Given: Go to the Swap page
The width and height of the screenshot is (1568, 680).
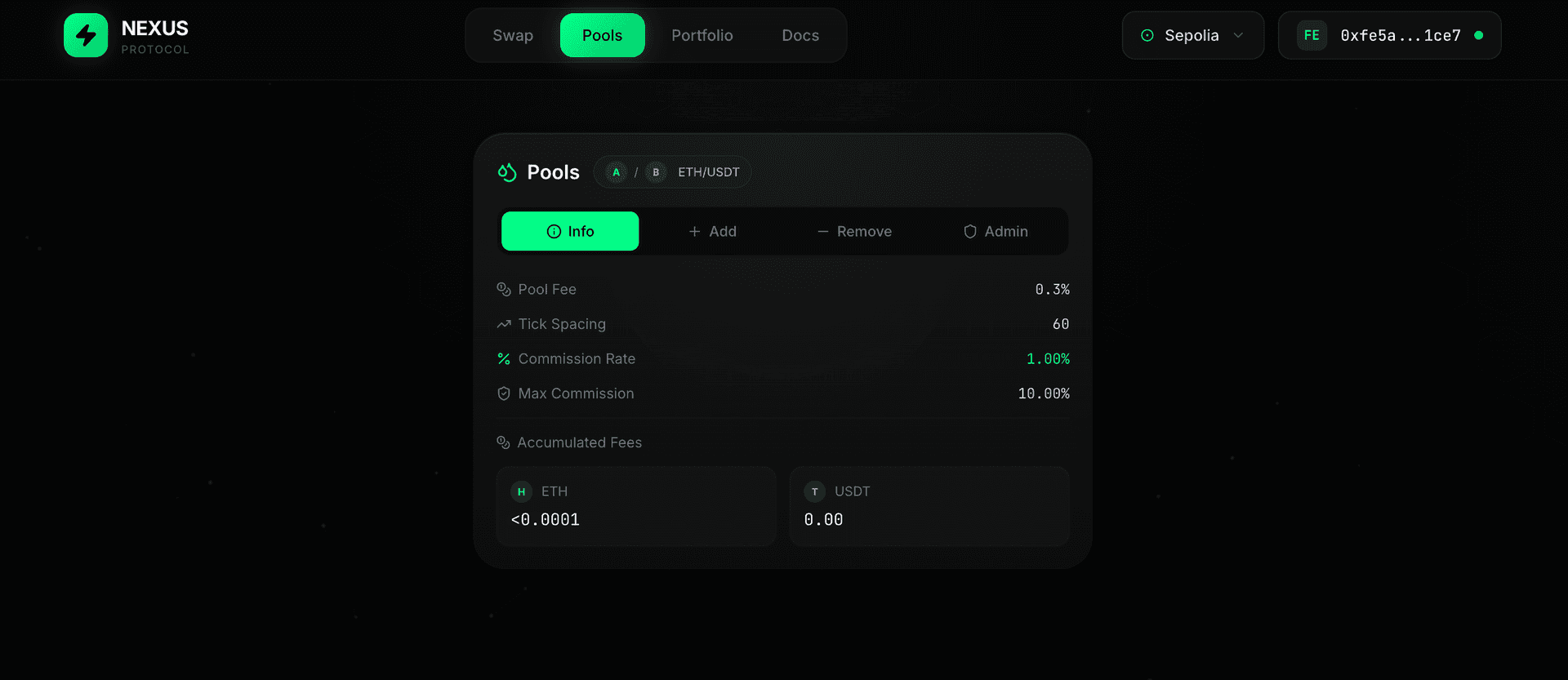Looking at the screenshot, I should pos(513,35).
